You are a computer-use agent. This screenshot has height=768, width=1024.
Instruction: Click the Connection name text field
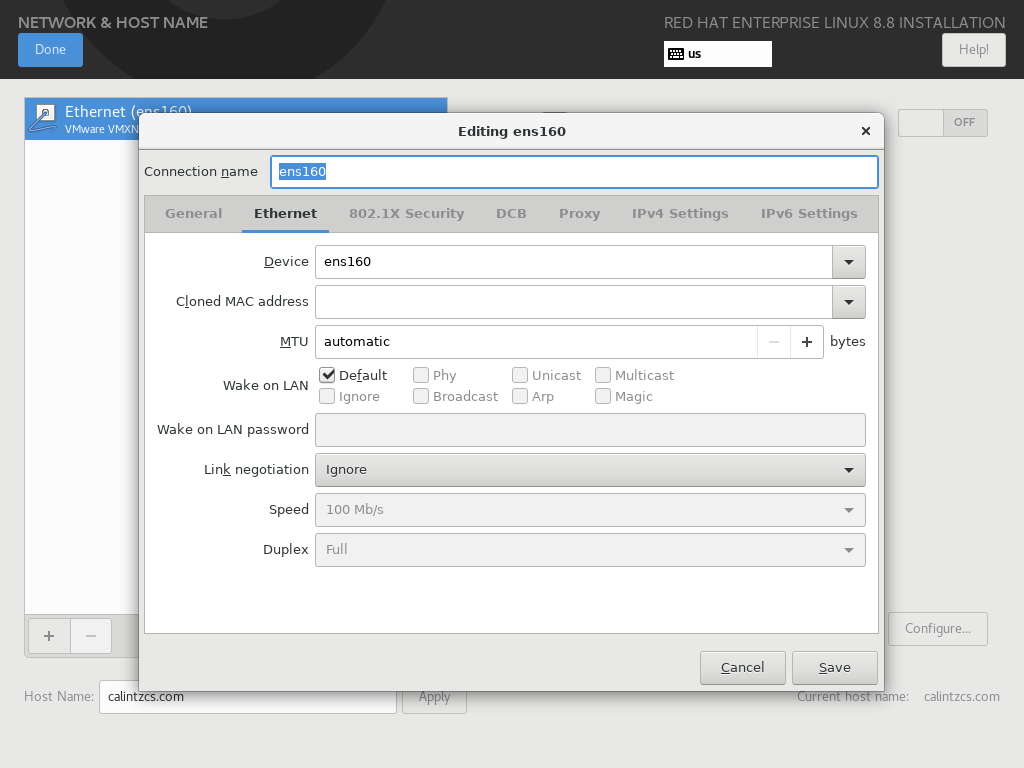click(x=574, y=172)
